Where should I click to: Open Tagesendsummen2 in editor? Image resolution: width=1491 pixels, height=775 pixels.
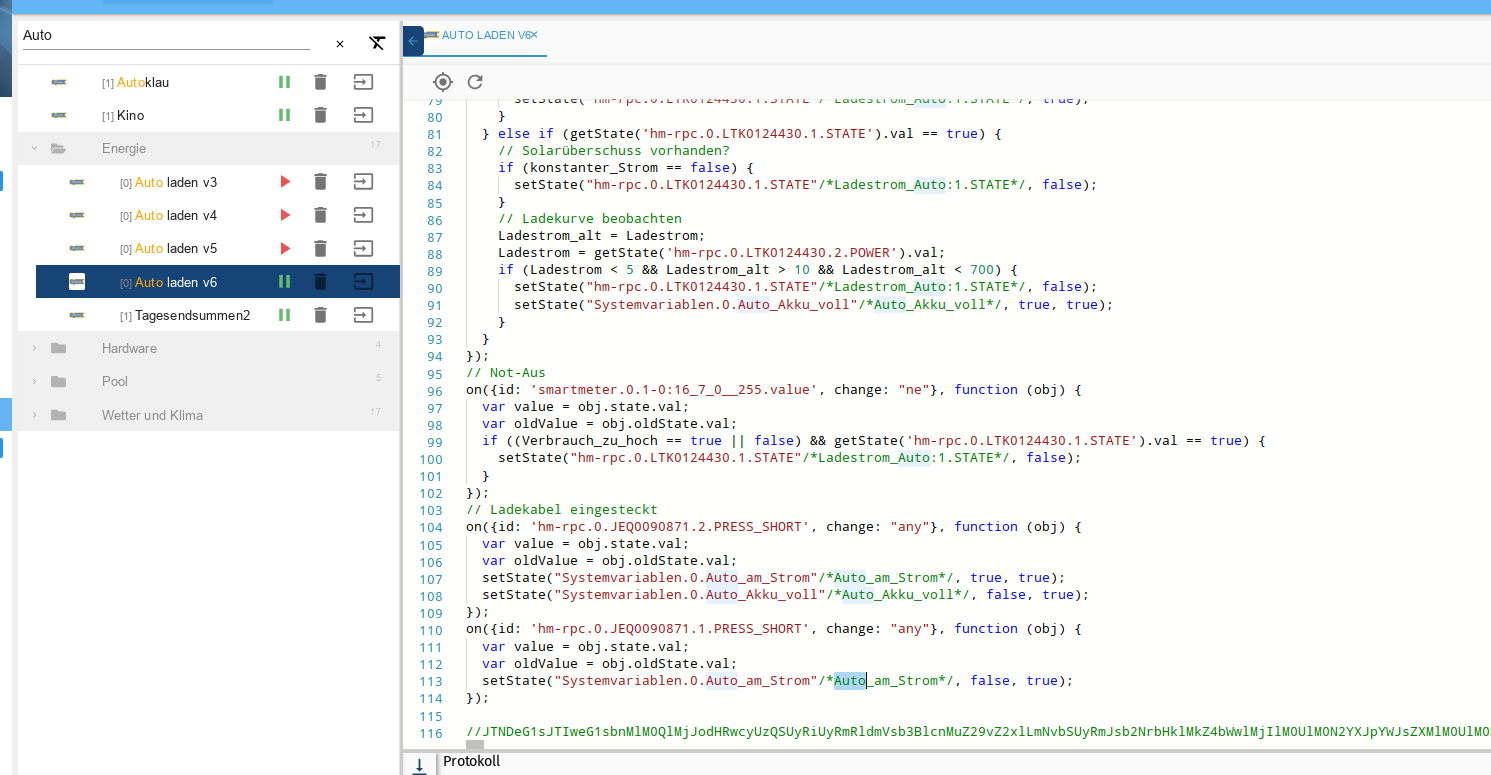coord(363,315)
